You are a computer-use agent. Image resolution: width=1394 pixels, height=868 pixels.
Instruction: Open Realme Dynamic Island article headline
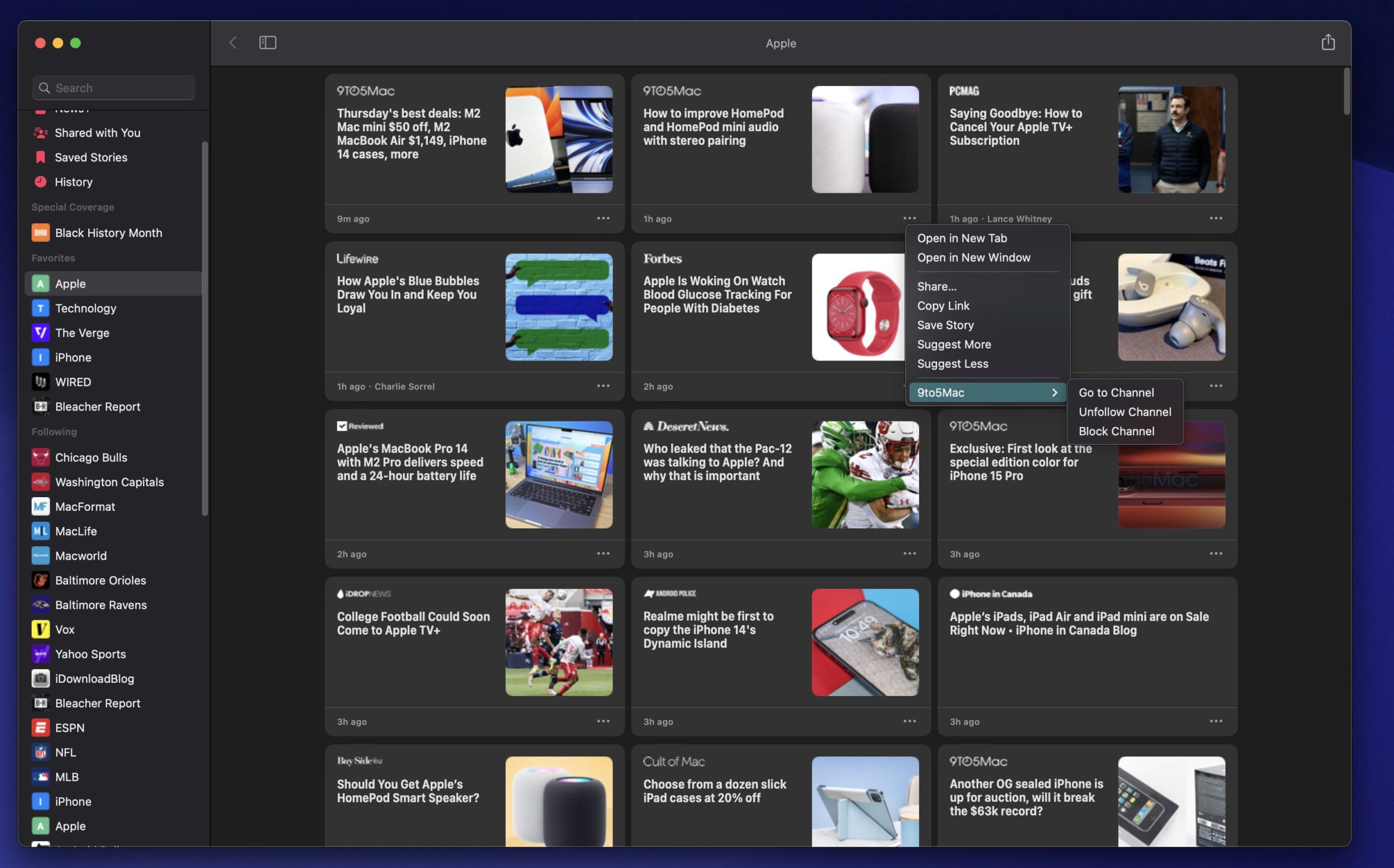click(x=708, y=629)
